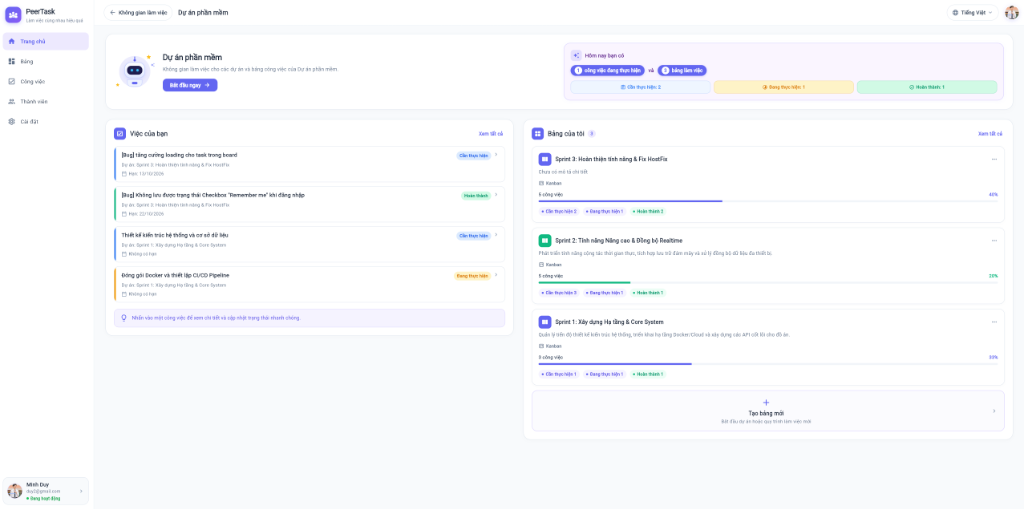The height and width of the screenshot is (509, 1024).
Task: Click the members icon beside Thành viên
Action: (x=12, y=101)
